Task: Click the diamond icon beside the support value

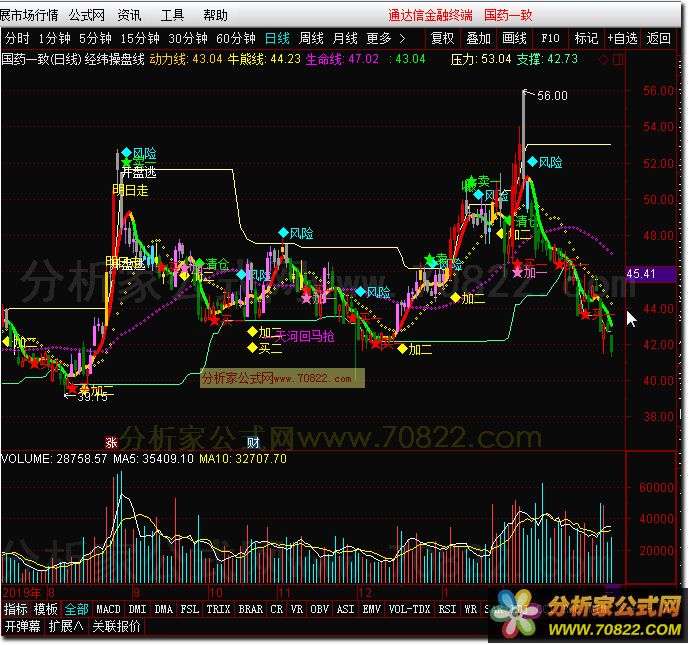Action: tap(603, 59)
